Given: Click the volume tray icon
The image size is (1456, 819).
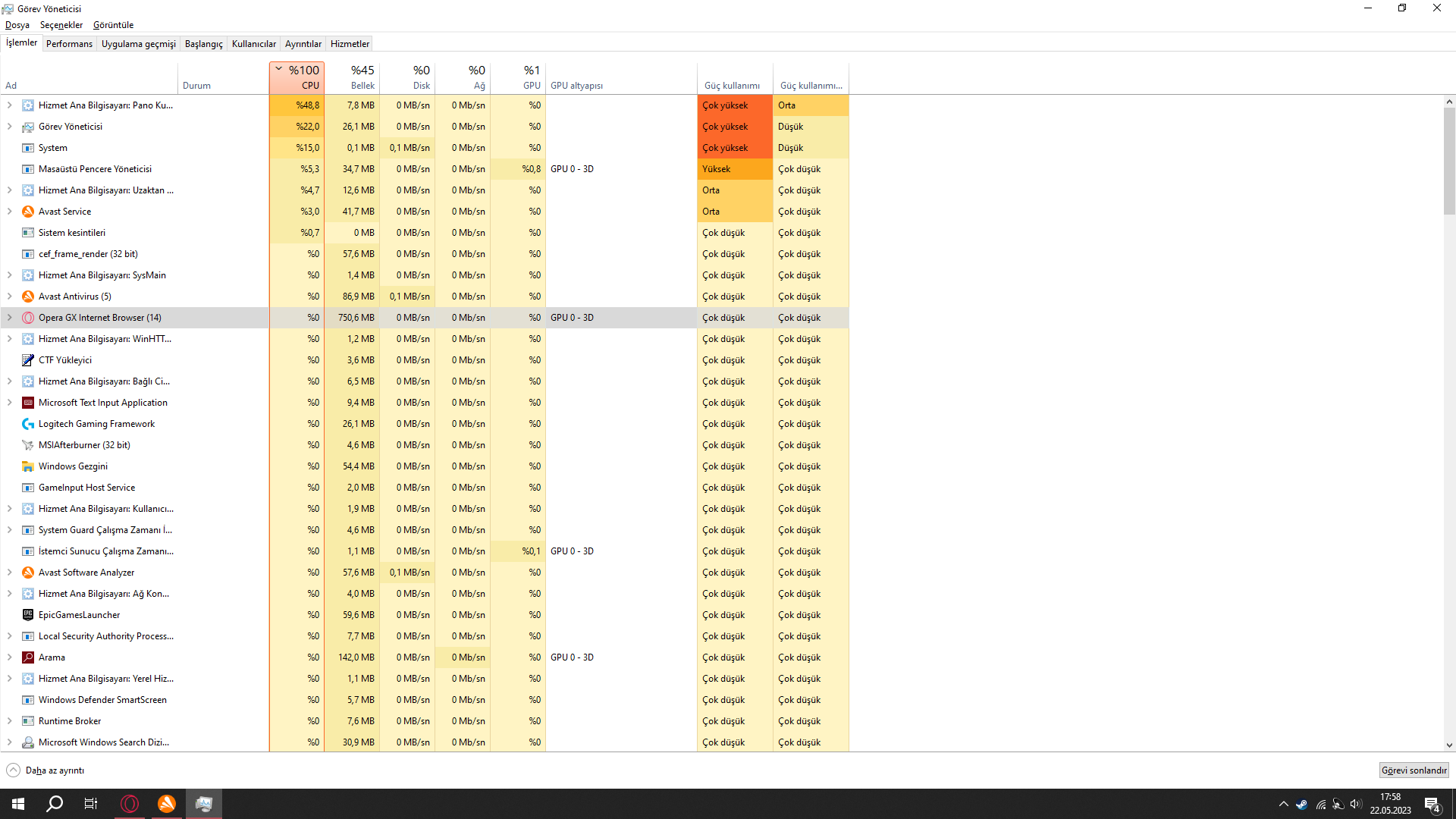Looking at the screenshot, I should (1356, 804).
